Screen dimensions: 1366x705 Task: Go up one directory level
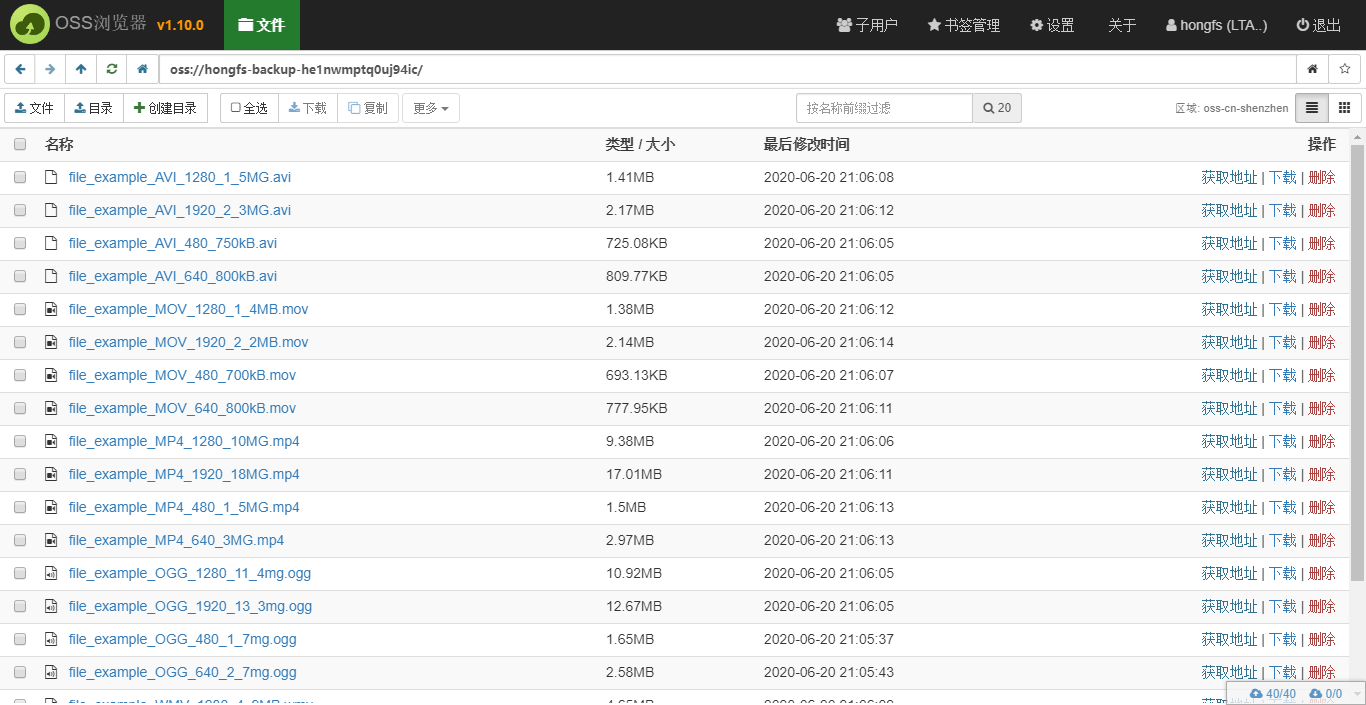81,69
